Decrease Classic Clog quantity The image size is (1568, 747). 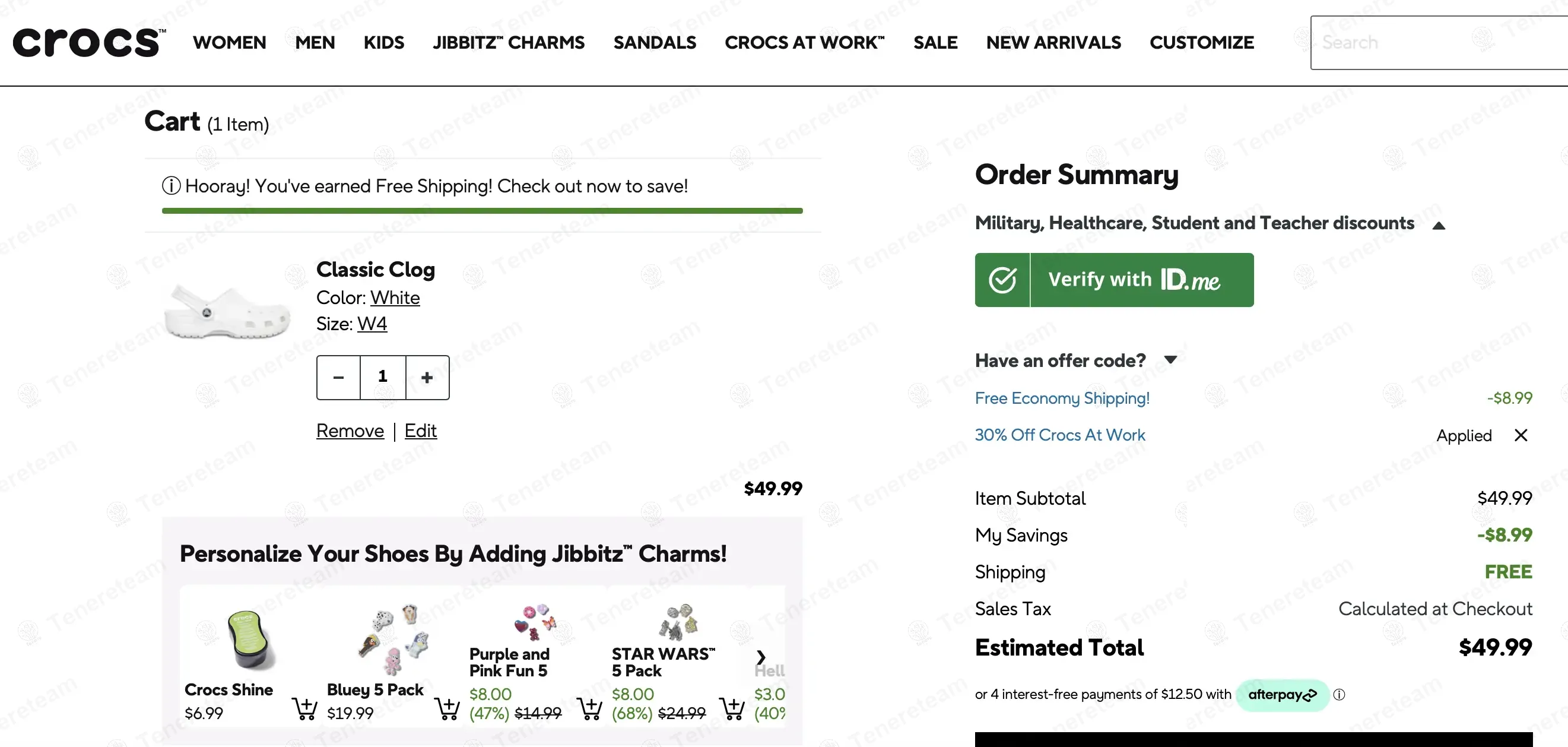pyautogui.click(x=338, y=378)
